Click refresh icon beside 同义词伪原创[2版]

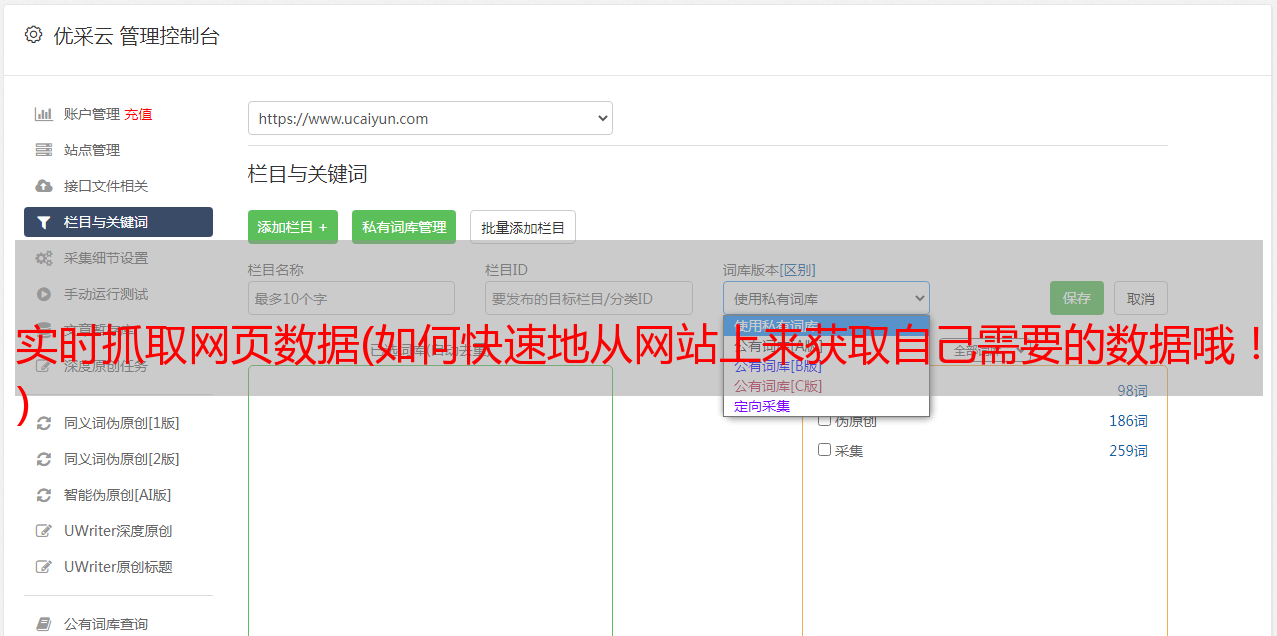pyautogui.click(x=44, y=459)
